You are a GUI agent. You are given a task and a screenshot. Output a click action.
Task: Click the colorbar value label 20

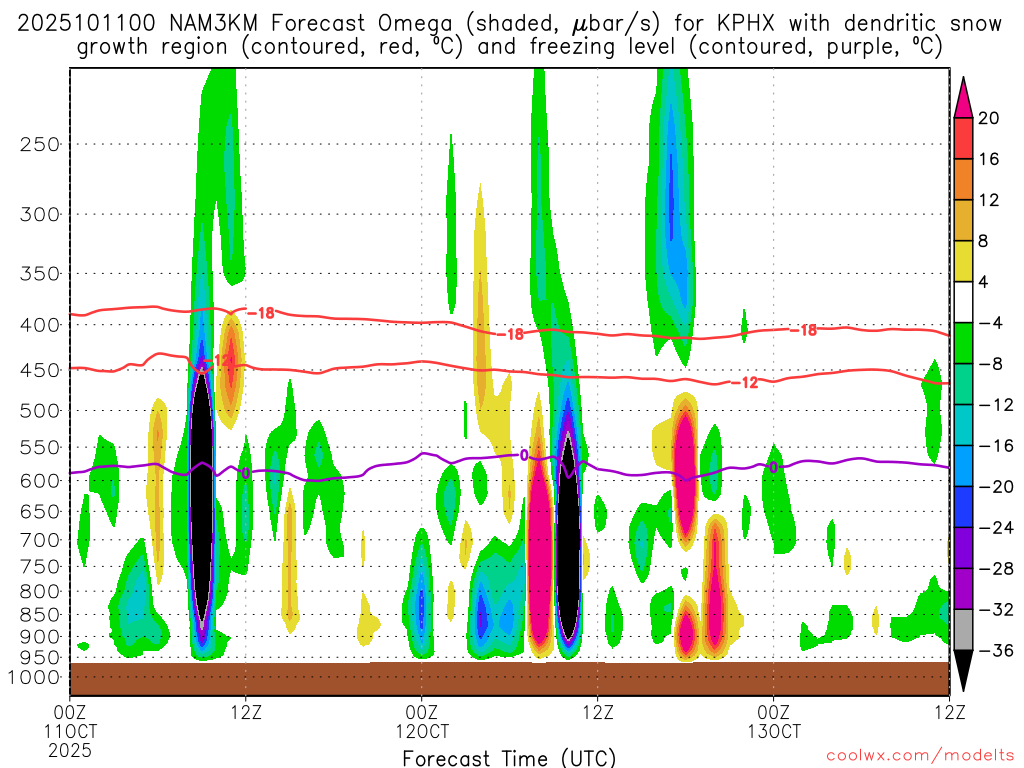click(989, 118)
